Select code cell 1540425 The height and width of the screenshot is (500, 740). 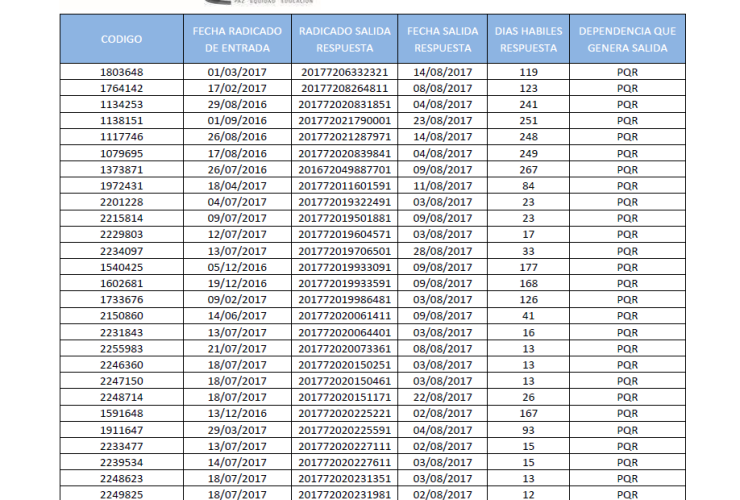[x=121, y=267]
